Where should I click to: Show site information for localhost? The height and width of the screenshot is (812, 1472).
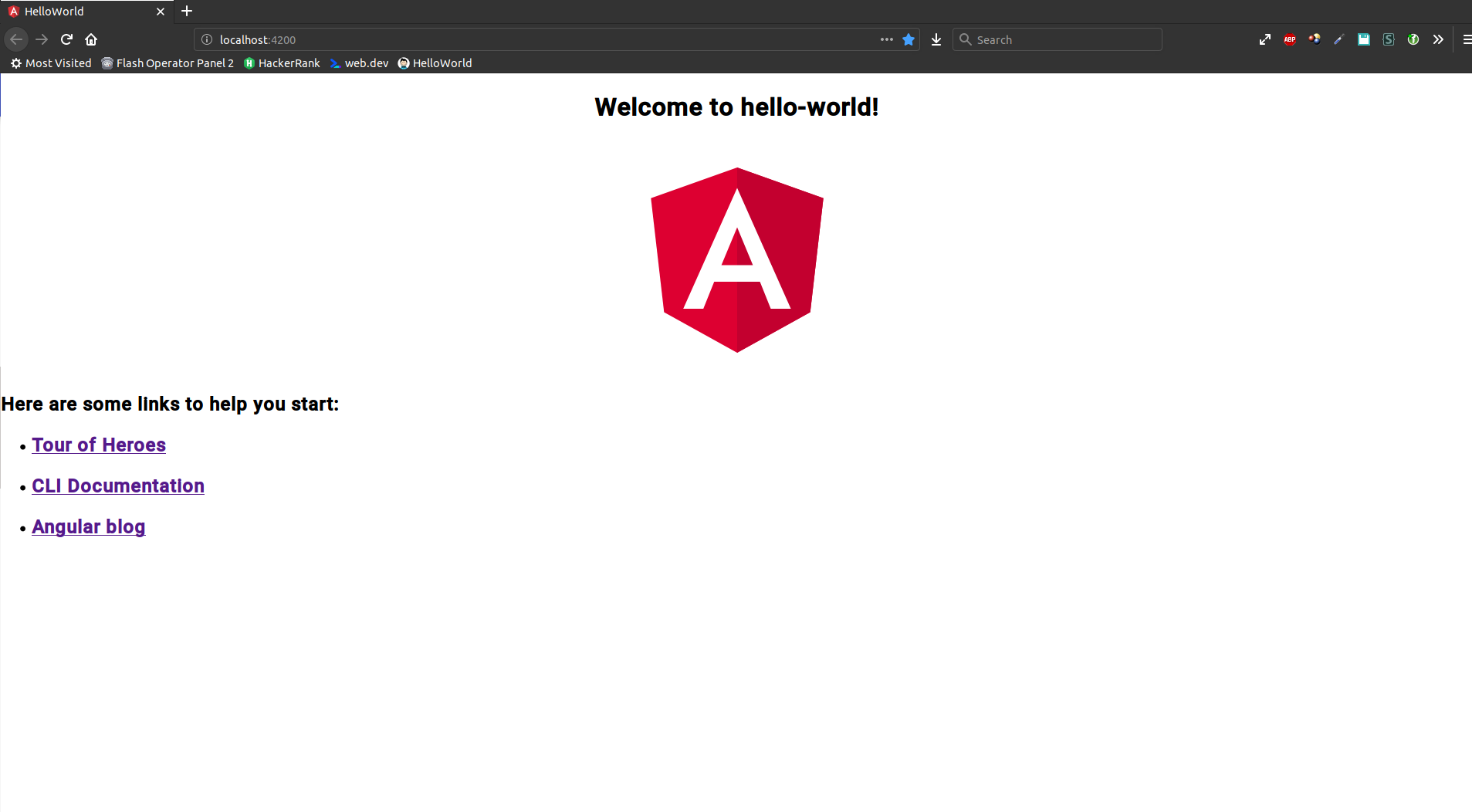click(207, 39)
